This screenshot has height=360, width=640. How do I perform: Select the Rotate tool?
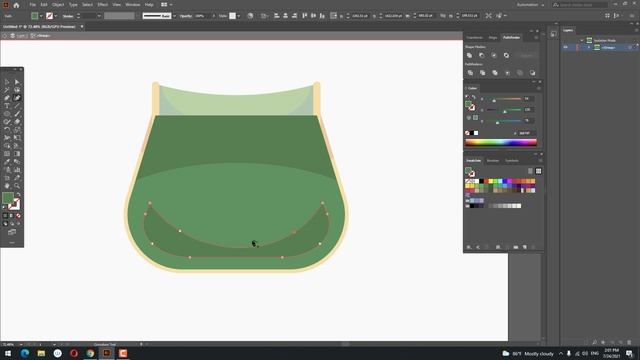pyautogui.click(x=7, y=130)
